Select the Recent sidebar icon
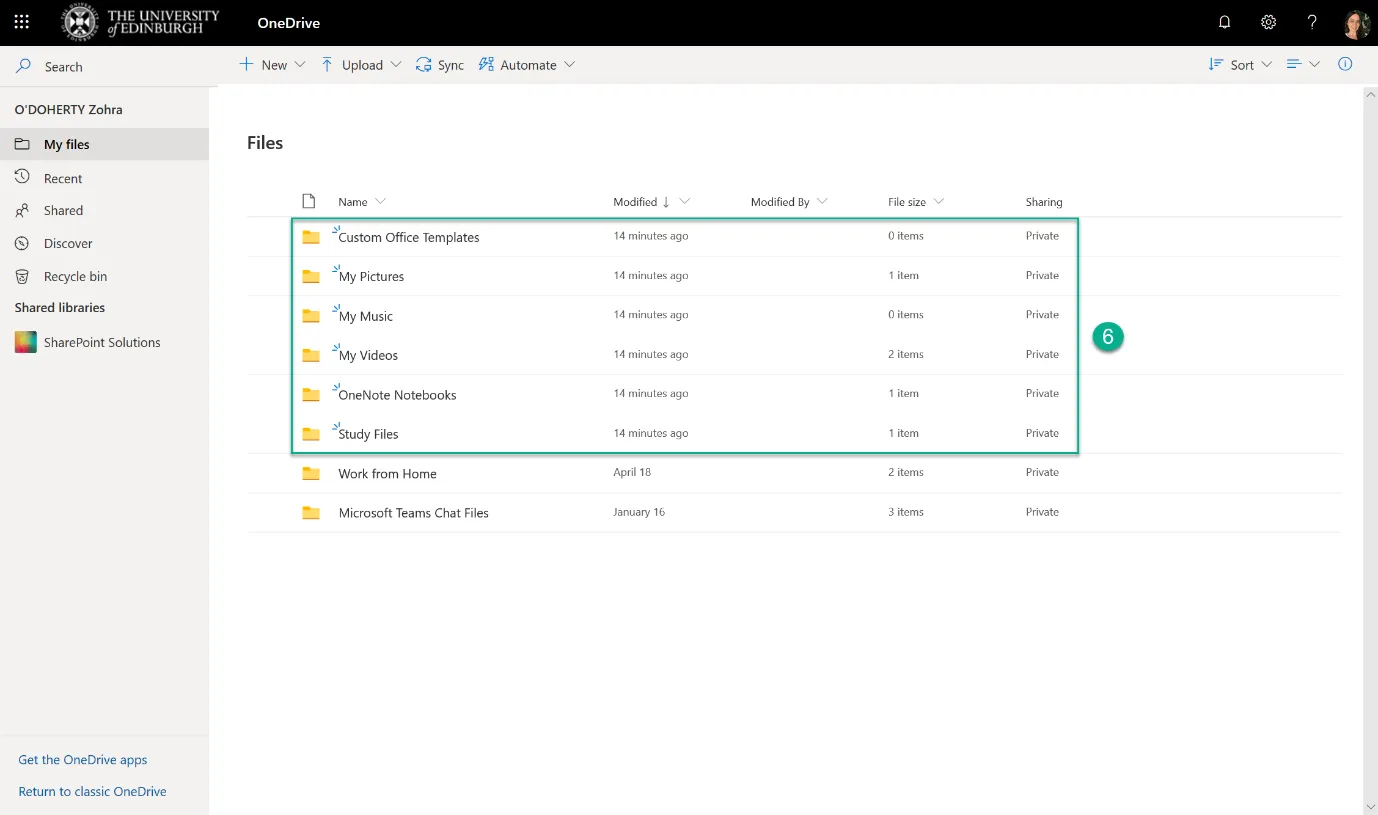The image size is (1378, 815). (x=22, y=177)
